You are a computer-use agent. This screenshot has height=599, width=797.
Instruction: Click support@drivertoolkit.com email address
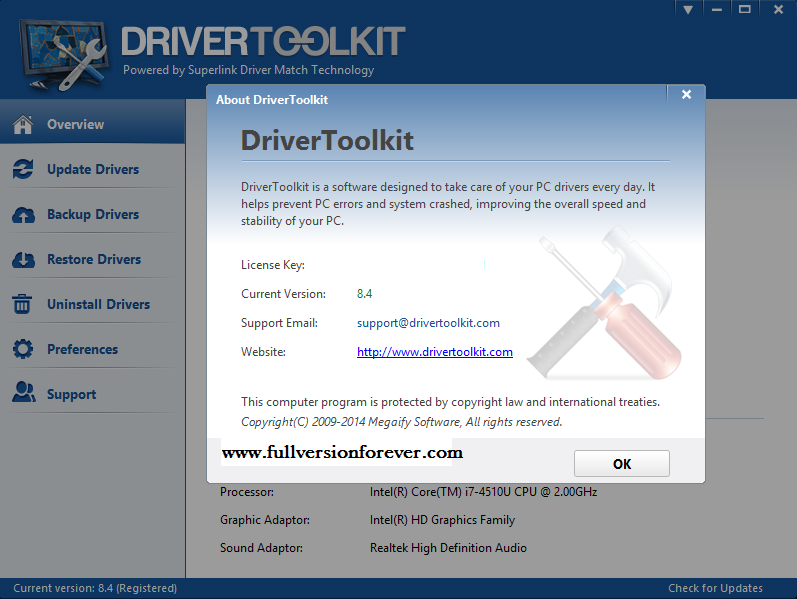pos(428,323)
